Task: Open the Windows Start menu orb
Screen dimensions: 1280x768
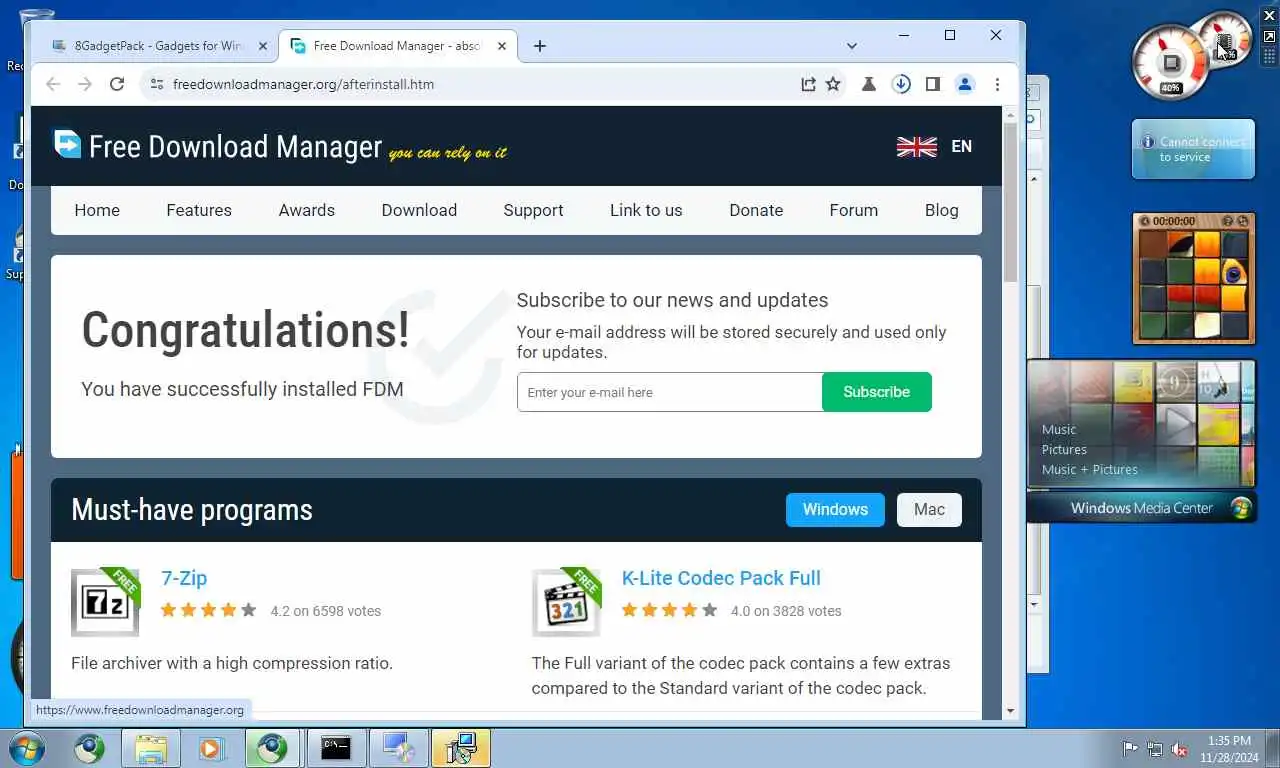Action: [27, 748]
